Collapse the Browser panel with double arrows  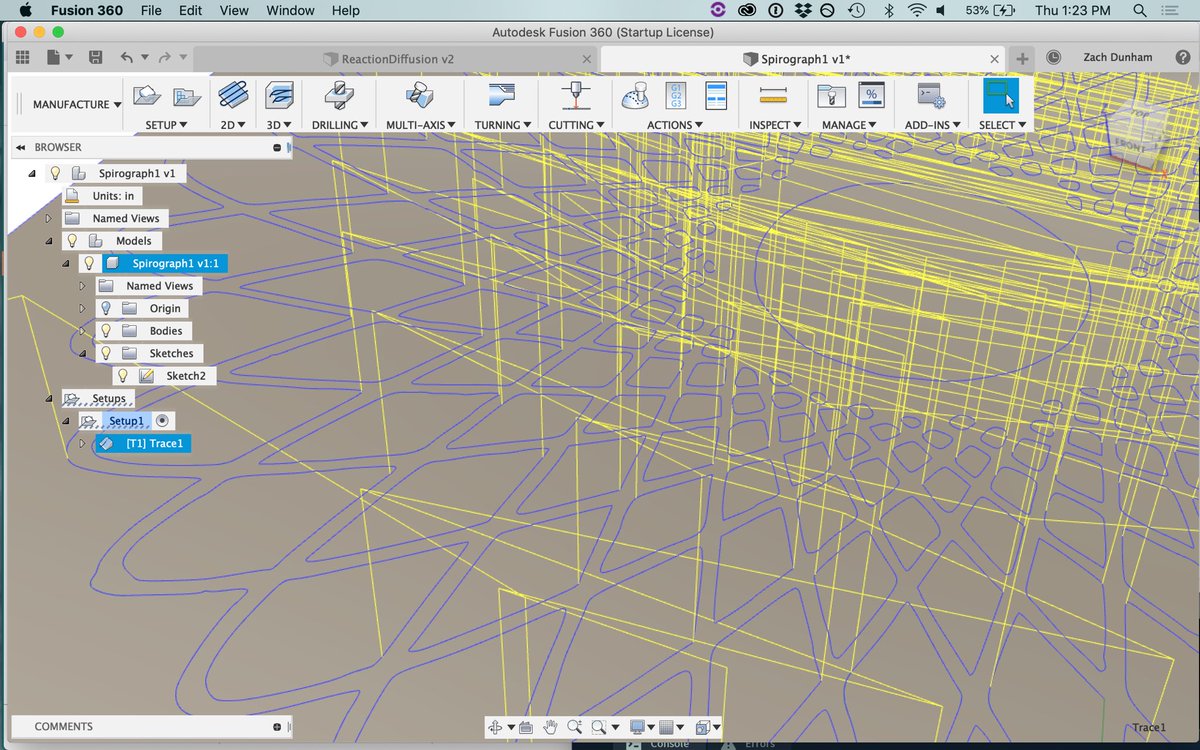20,147
